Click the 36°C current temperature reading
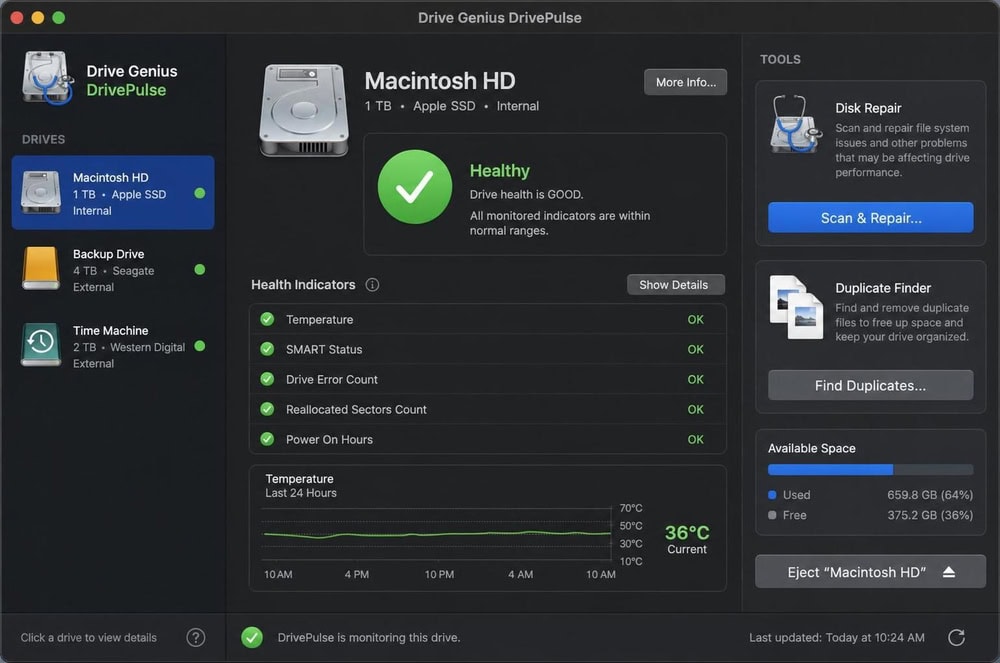 click(x=687, y=532)
